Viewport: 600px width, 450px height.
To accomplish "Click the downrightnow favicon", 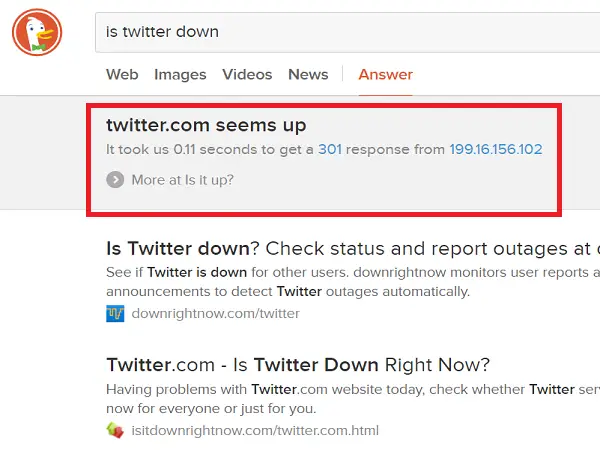I will (x=115, y=313).
